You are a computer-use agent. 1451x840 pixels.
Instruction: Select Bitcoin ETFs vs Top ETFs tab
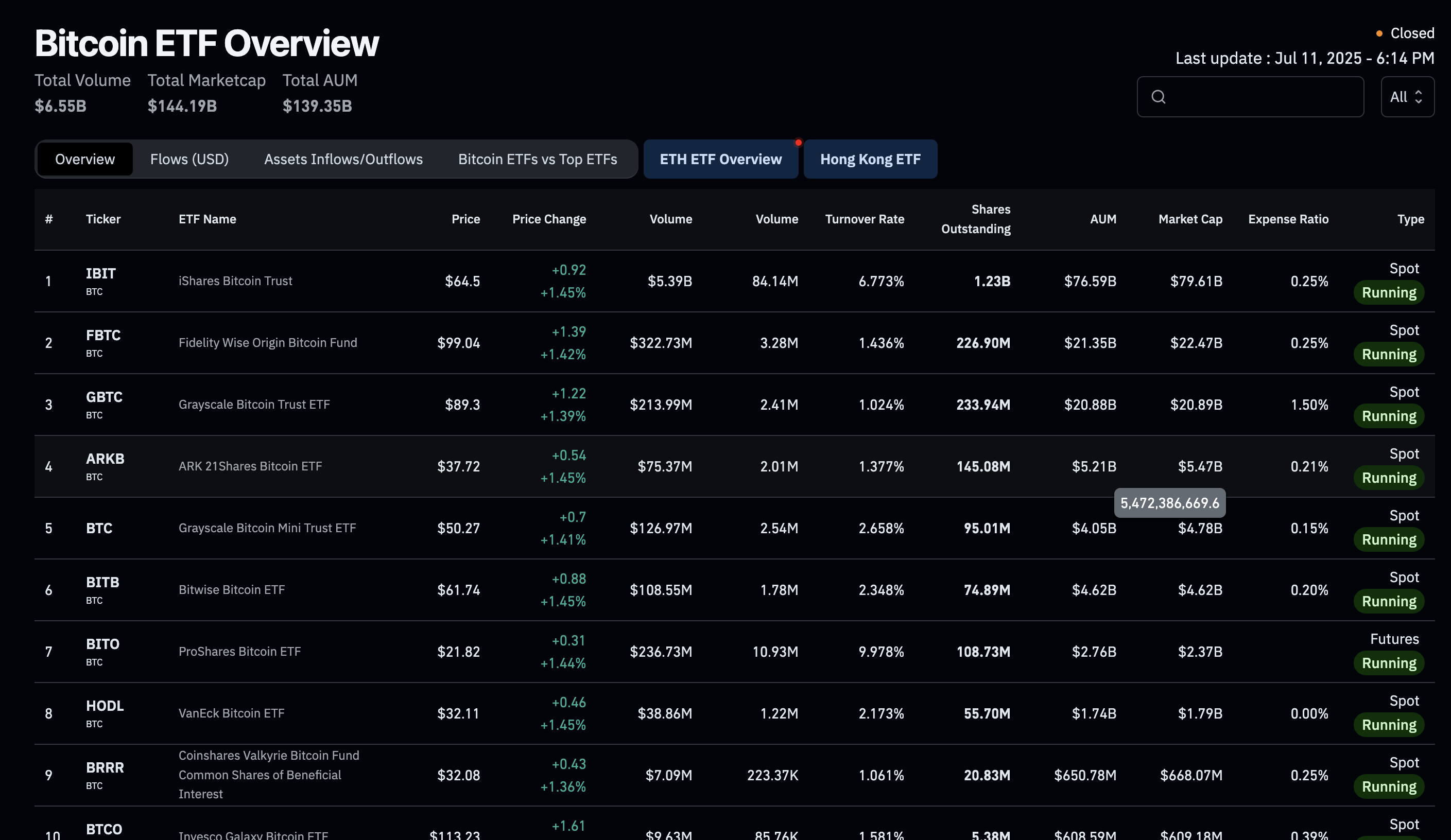pyautogui.click(x=537, y=159)
